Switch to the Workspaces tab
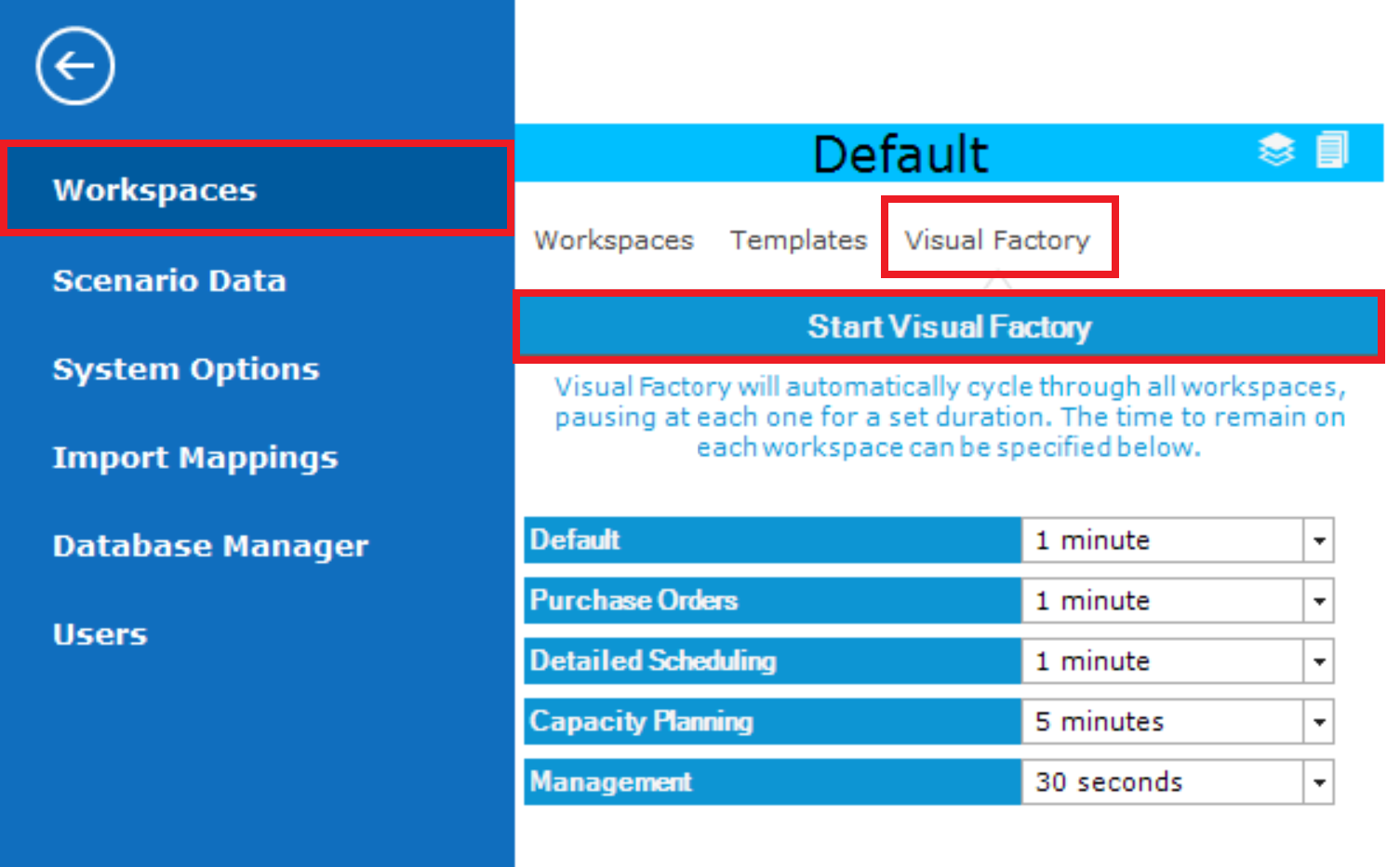This screenshot has height=867, width=1400. pyautogui.click(x=614, y=240)
